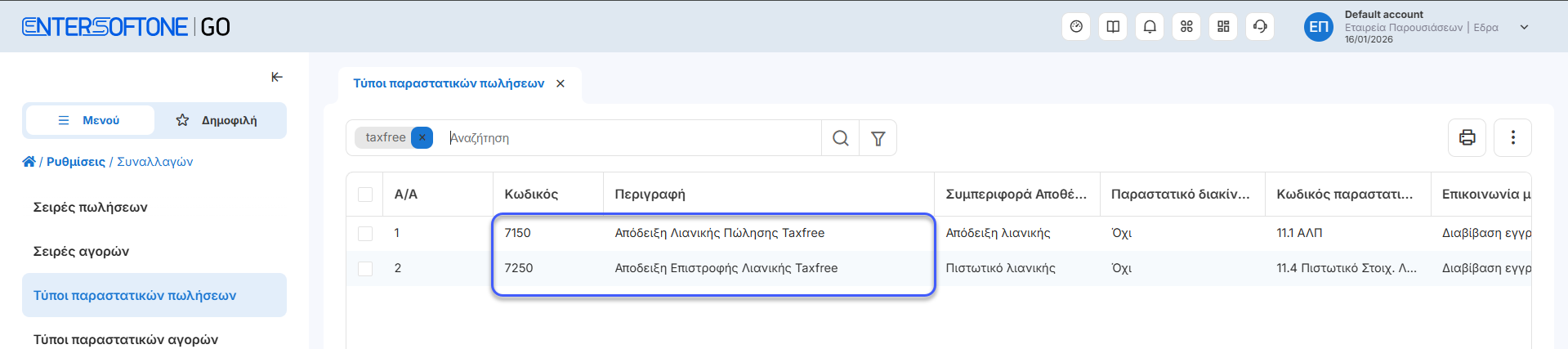Check the row 7150 checkbox
Screen dimensions: 1568x349
pyautogui.click(x=365, y=234)
